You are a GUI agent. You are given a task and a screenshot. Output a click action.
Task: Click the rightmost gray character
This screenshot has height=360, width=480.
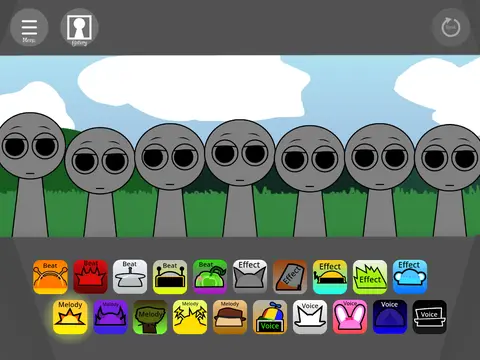[x=448, y=181]
